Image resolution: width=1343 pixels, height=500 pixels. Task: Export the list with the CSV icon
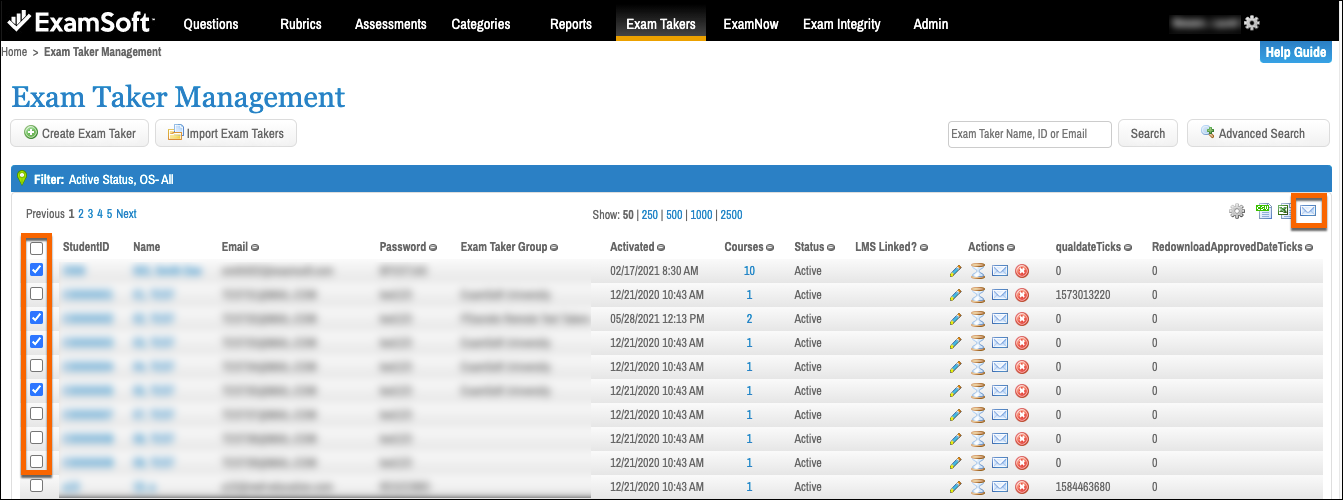coord(1263,211)
